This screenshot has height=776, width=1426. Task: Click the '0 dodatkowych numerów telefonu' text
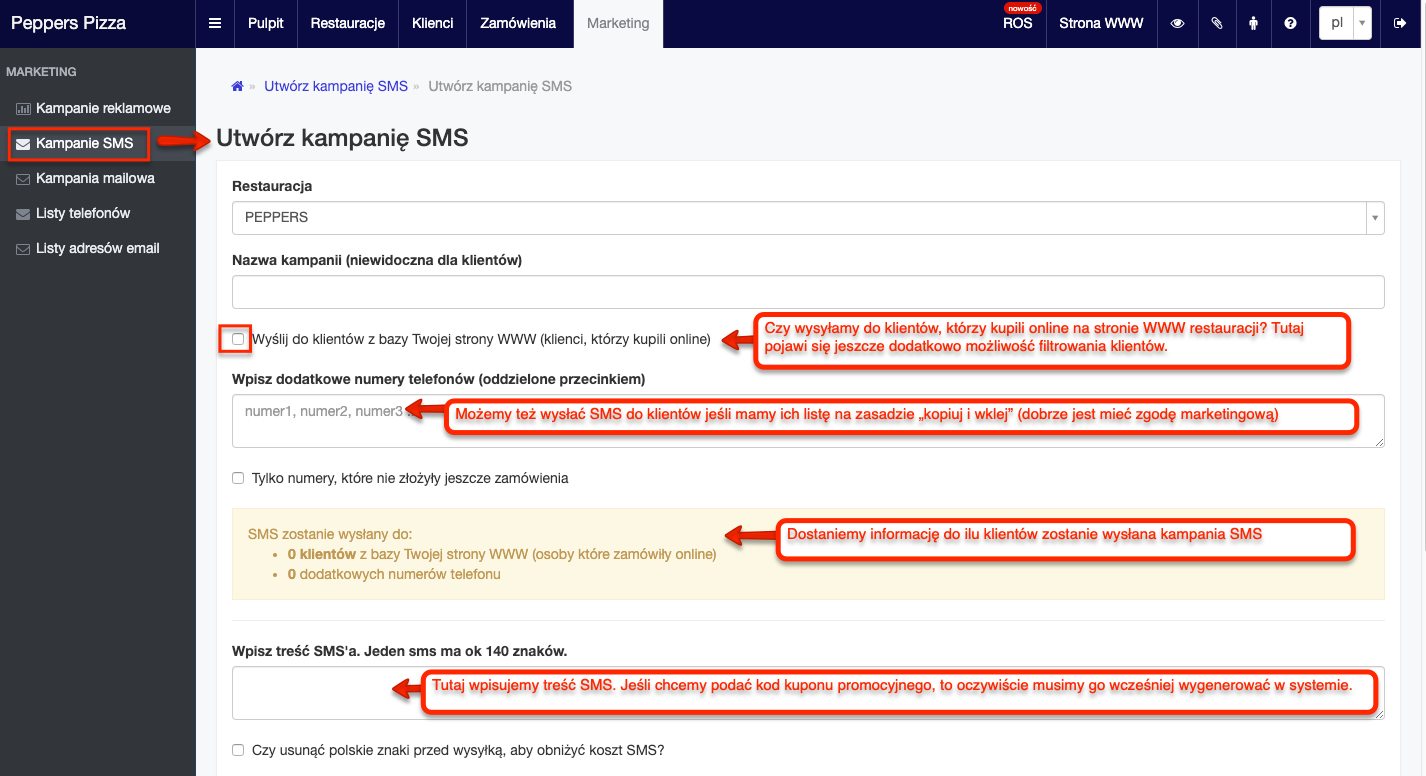pyautogui.click(x=394, y=574)
